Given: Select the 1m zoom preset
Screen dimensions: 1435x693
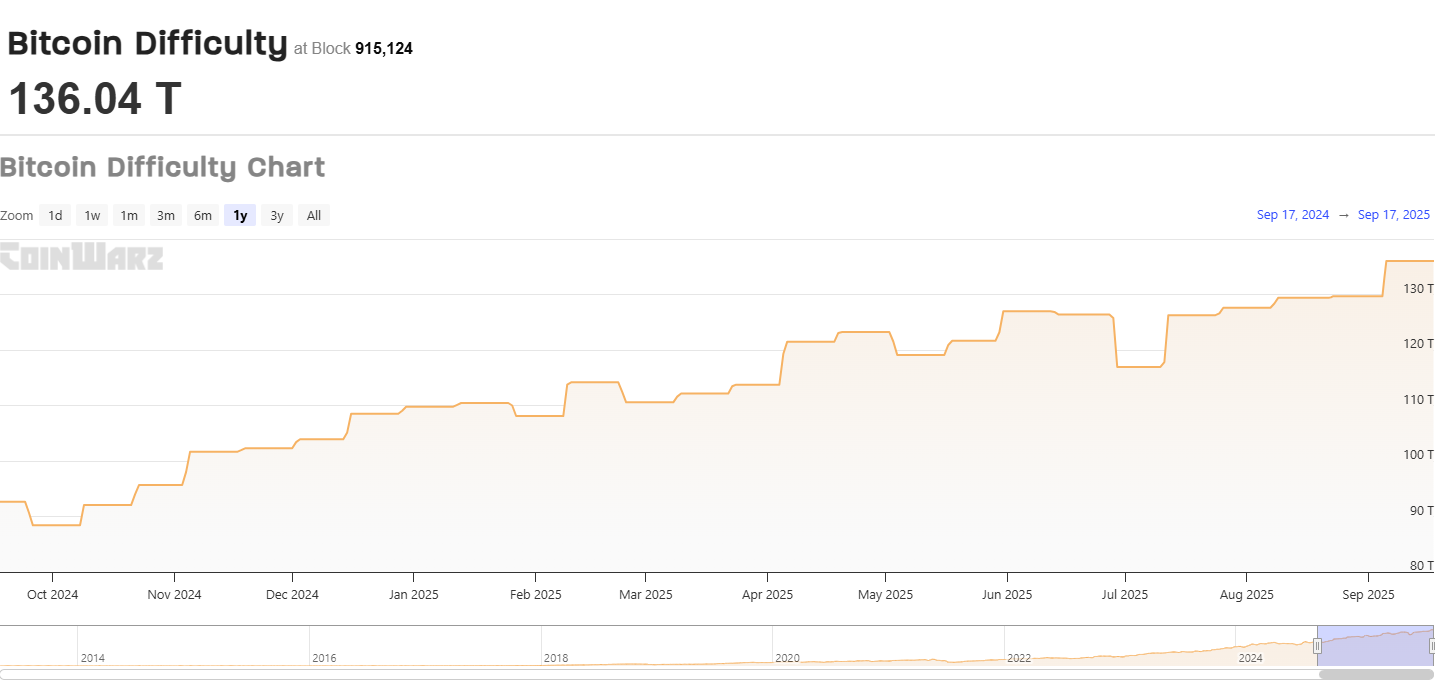Looking at the screenshot, I should click(x=128, y=215).
